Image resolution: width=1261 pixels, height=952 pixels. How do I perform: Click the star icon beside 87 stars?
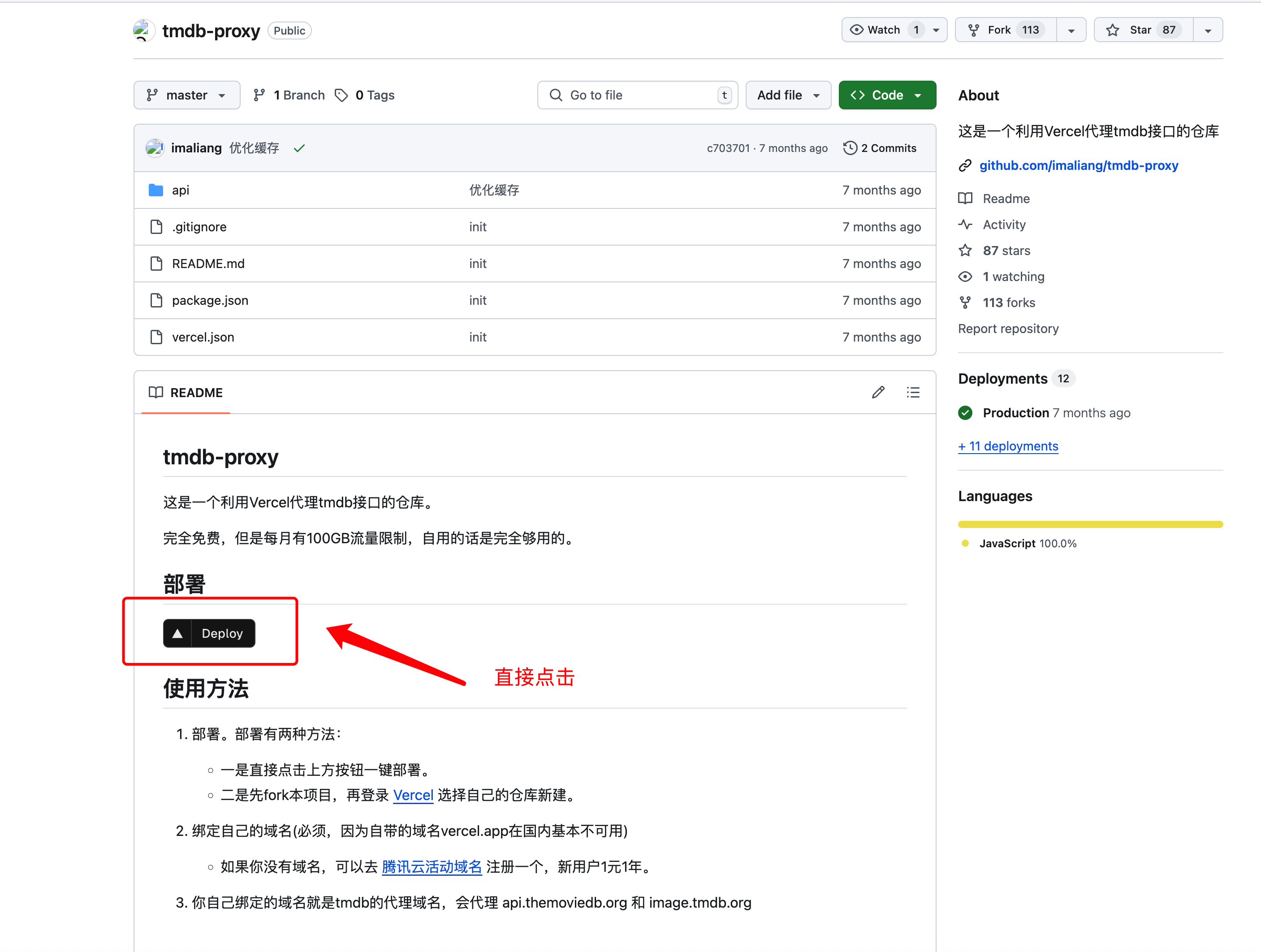coord(965,250)
